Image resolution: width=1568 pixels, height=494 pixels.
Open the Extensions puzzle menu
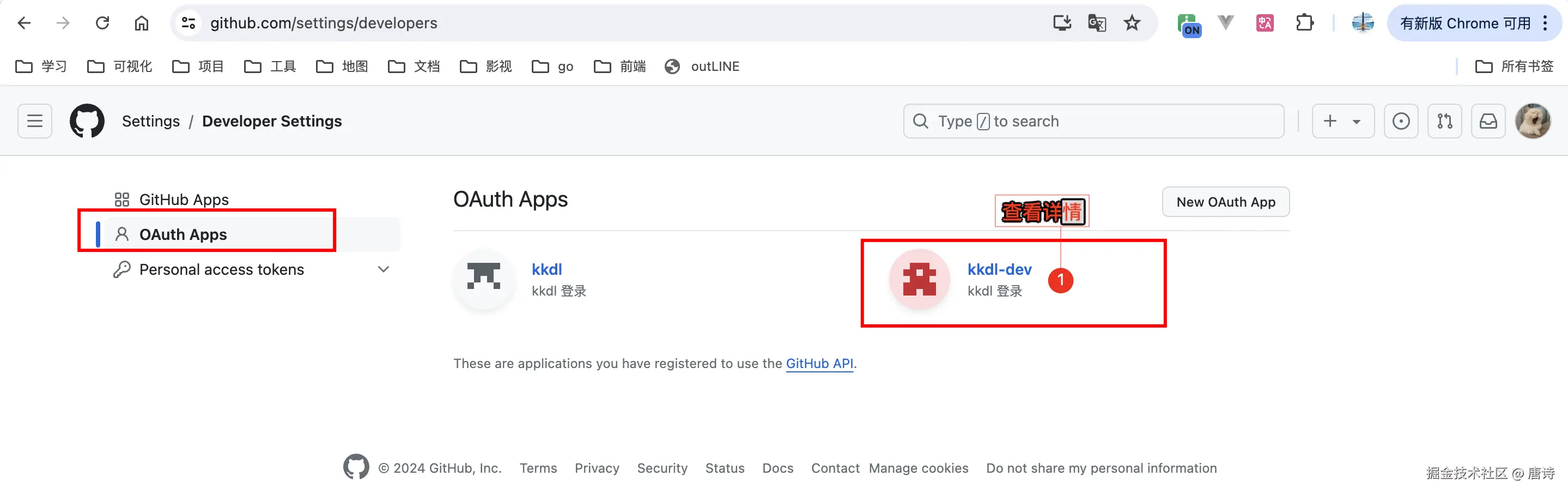click(1304, 23)
